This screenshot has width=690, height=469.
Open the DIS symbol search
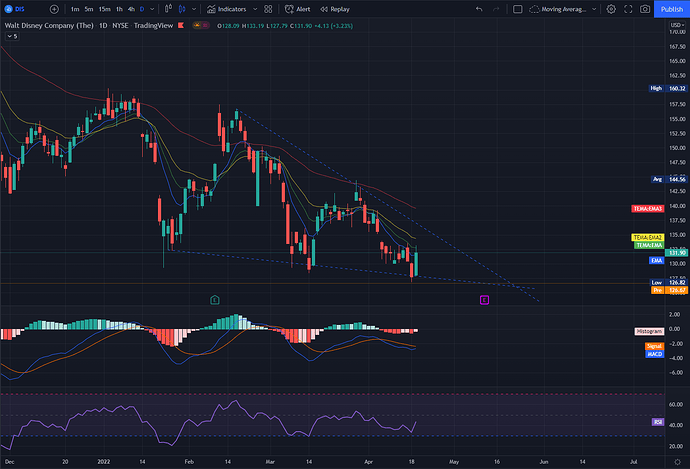pyautogui.click(x=15, y=9)
